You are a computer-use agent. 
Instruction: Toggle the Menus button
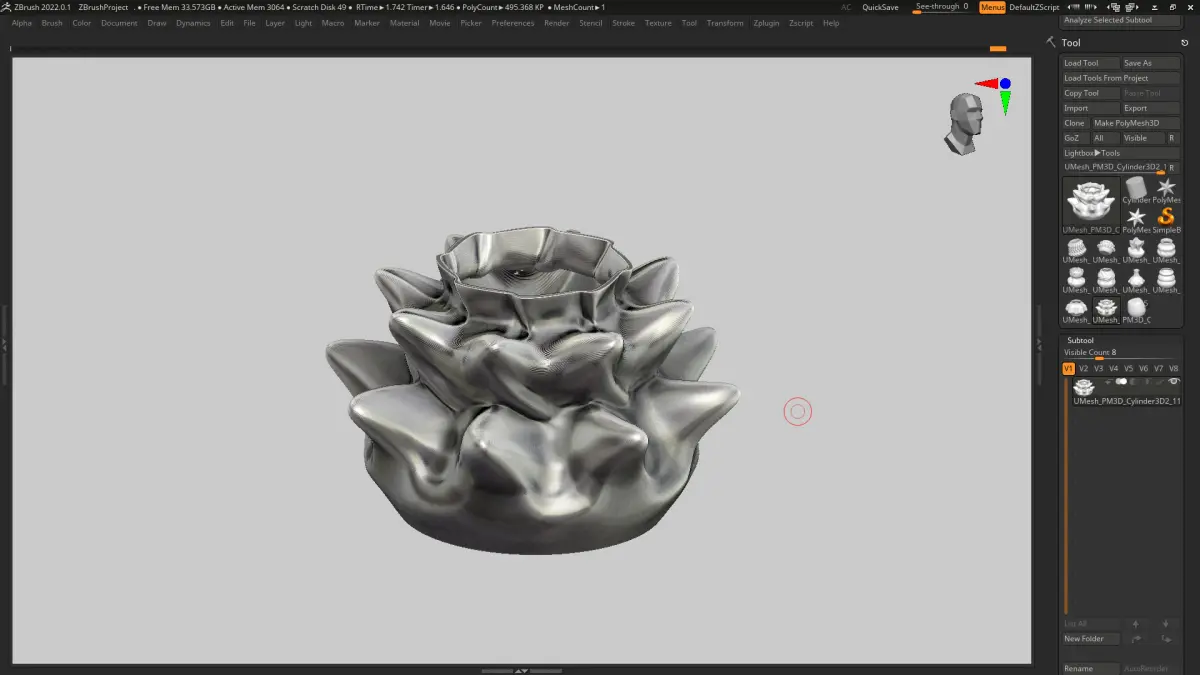coord(992,7)
